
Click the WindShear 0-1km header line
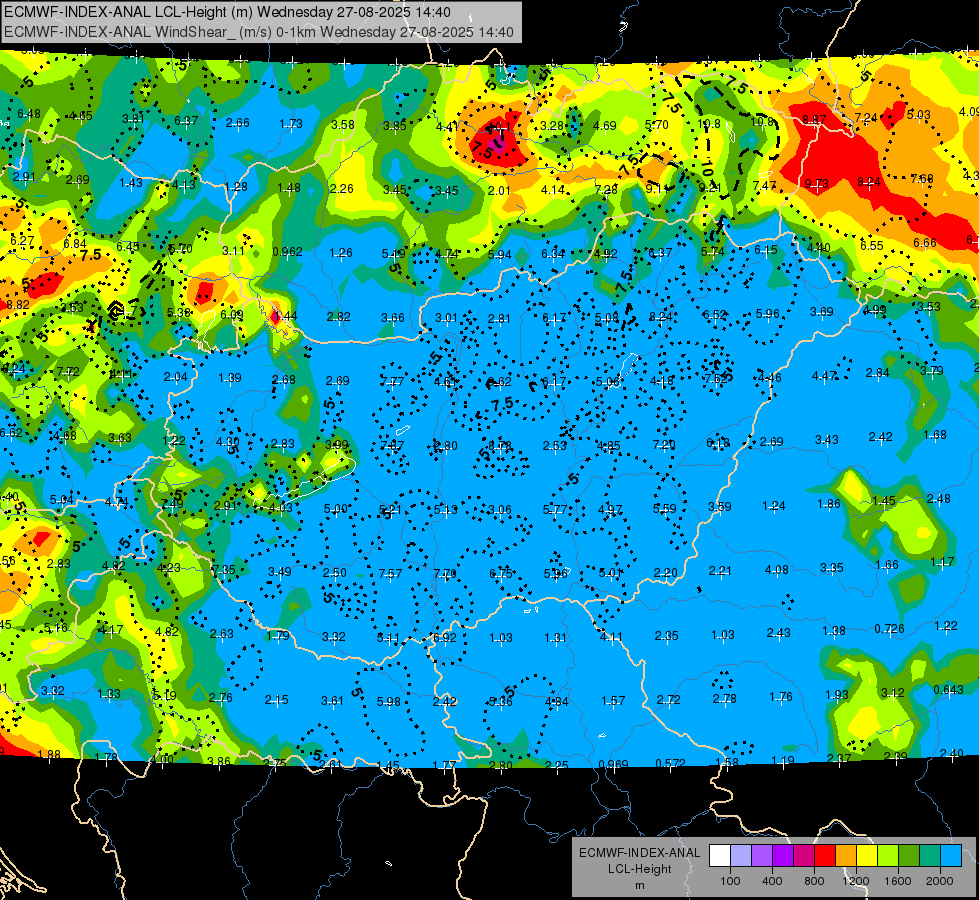click(259, 32)
